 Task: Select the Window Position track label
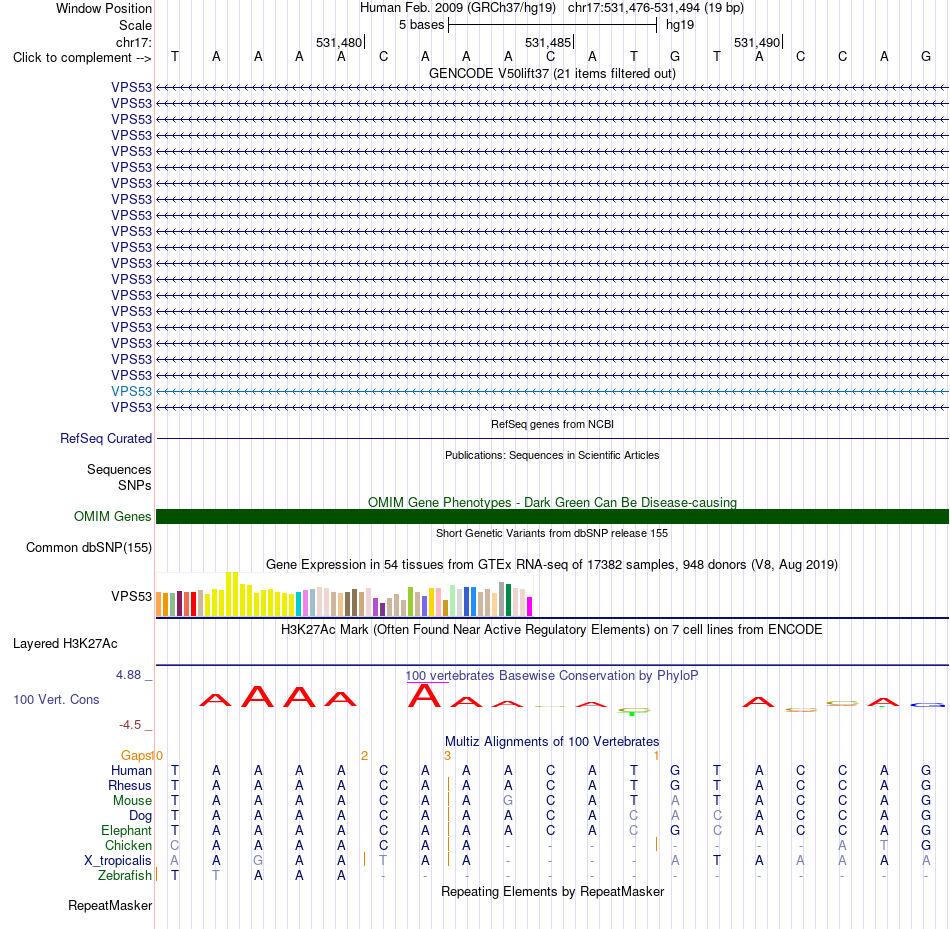point(104,8)
